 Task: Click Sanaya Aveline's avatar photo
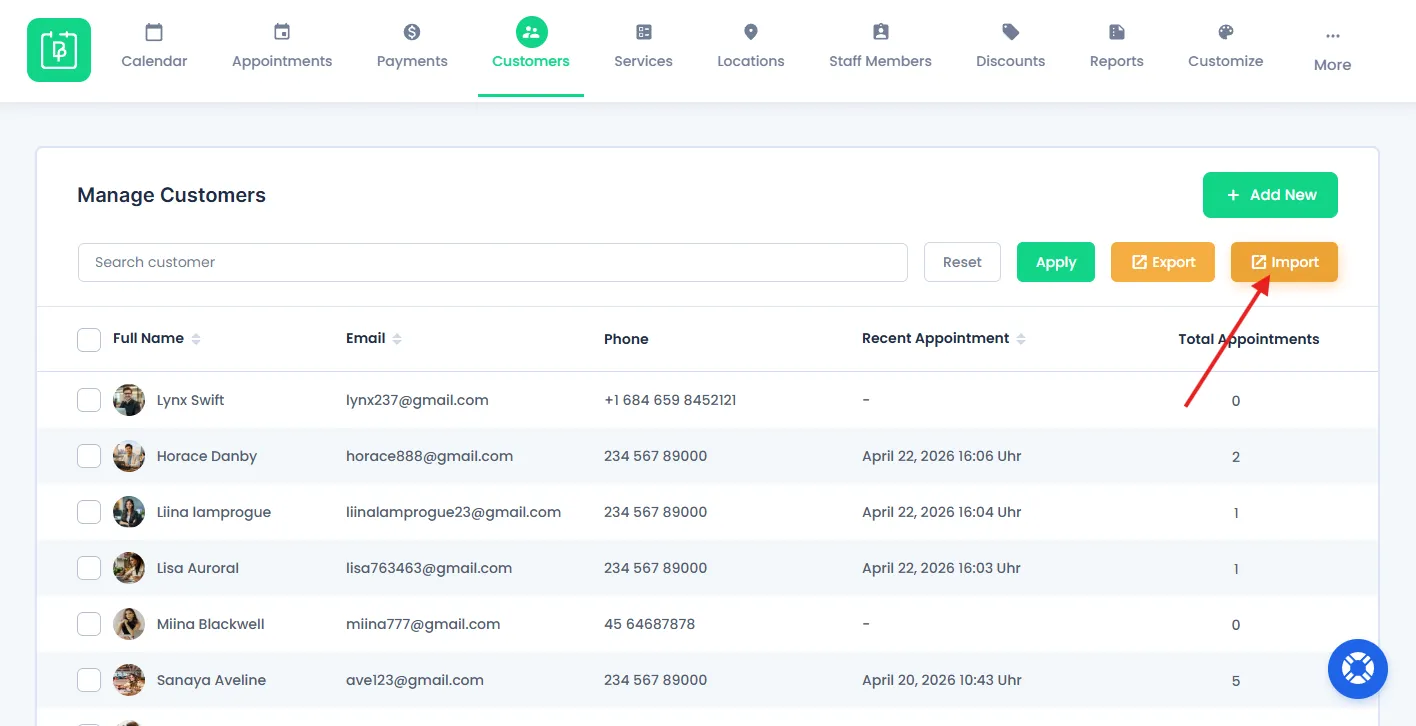(129, 680)
